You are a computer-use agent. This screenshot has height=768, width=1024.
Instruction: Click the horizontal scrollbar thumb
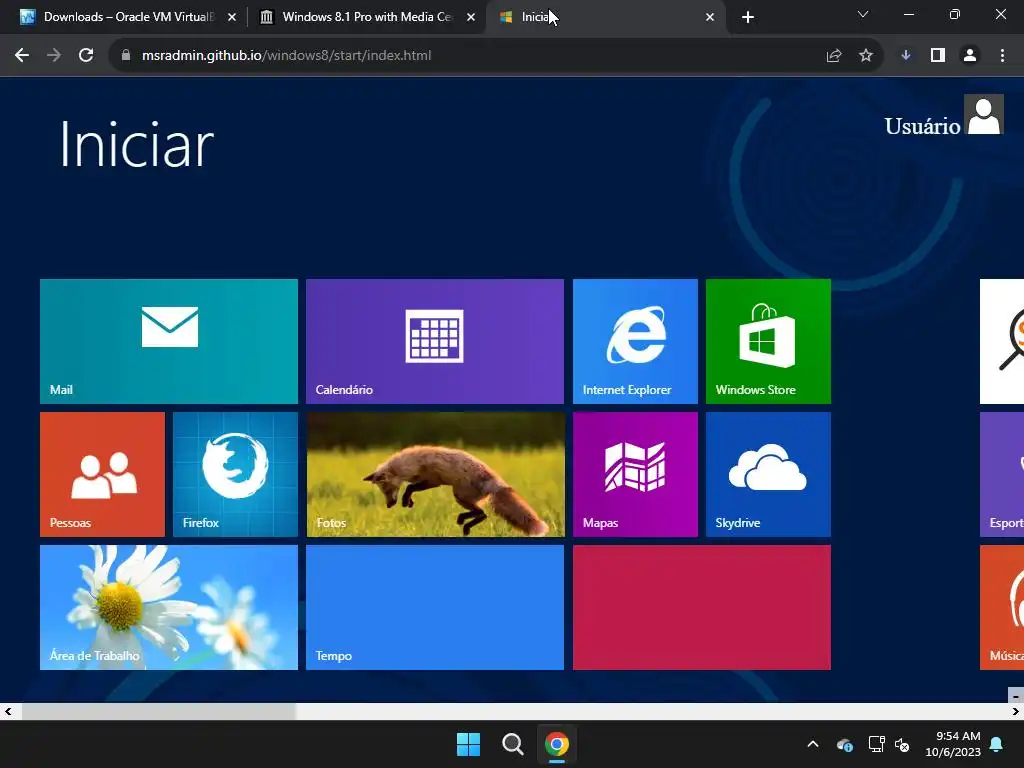click(x=159, y=711)
